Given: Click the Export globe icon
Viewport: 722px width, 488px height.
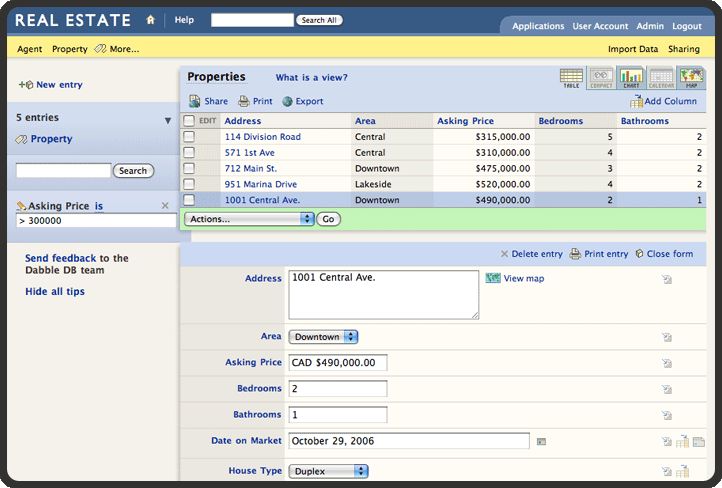Looking at the screenshot, I should click(x=288, y=101).
